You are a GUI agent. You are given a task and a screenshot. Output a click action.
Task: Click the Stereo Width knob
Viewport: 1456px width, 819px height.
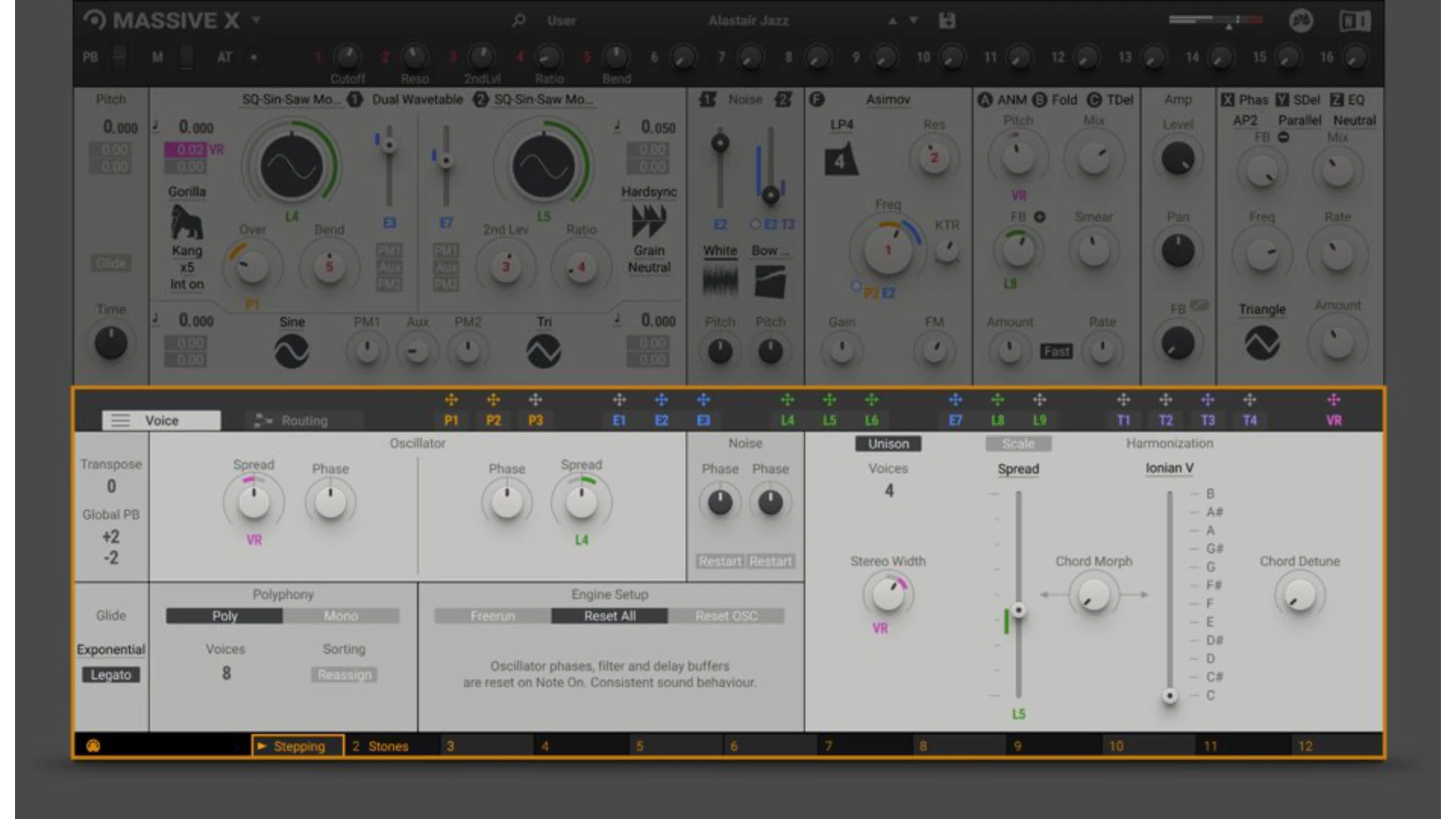click(887, 595)
